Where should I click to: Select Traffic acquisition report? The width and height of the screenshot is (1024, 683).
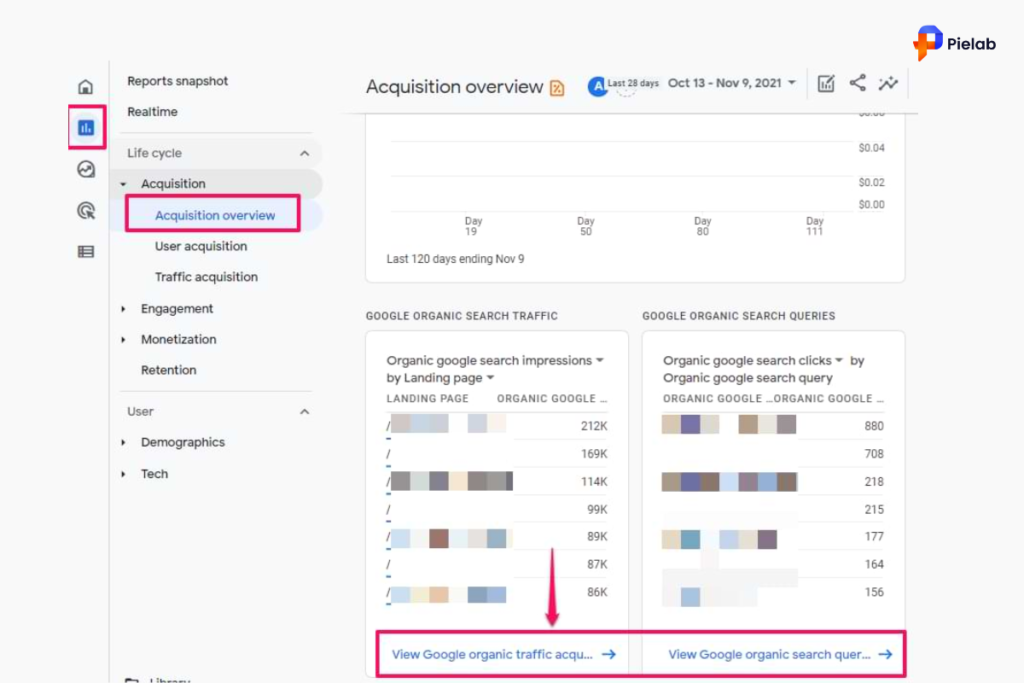click(206, 277)
